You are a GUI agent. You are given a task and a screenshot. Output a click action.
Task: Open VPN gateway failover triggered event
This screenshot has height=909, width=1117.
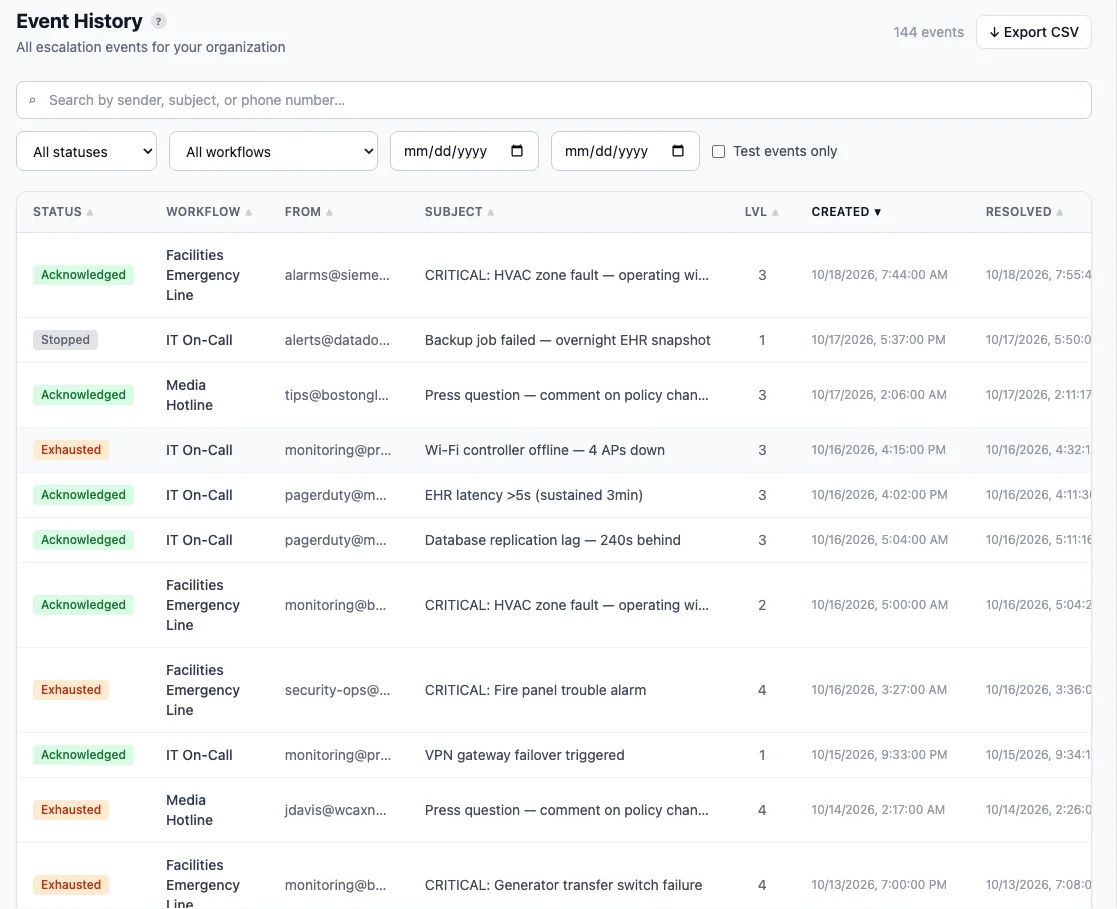(524, 755)
